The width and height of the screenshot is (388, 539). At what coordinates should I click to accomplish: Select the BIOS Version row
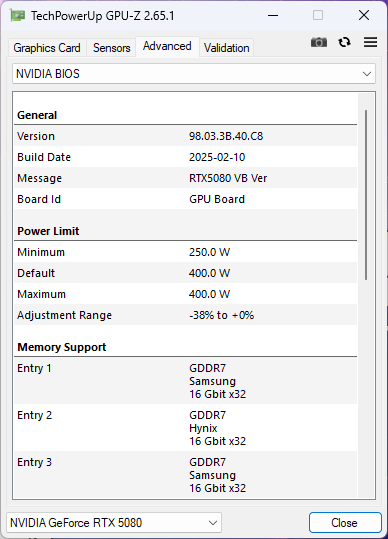[x=186, y=136]
